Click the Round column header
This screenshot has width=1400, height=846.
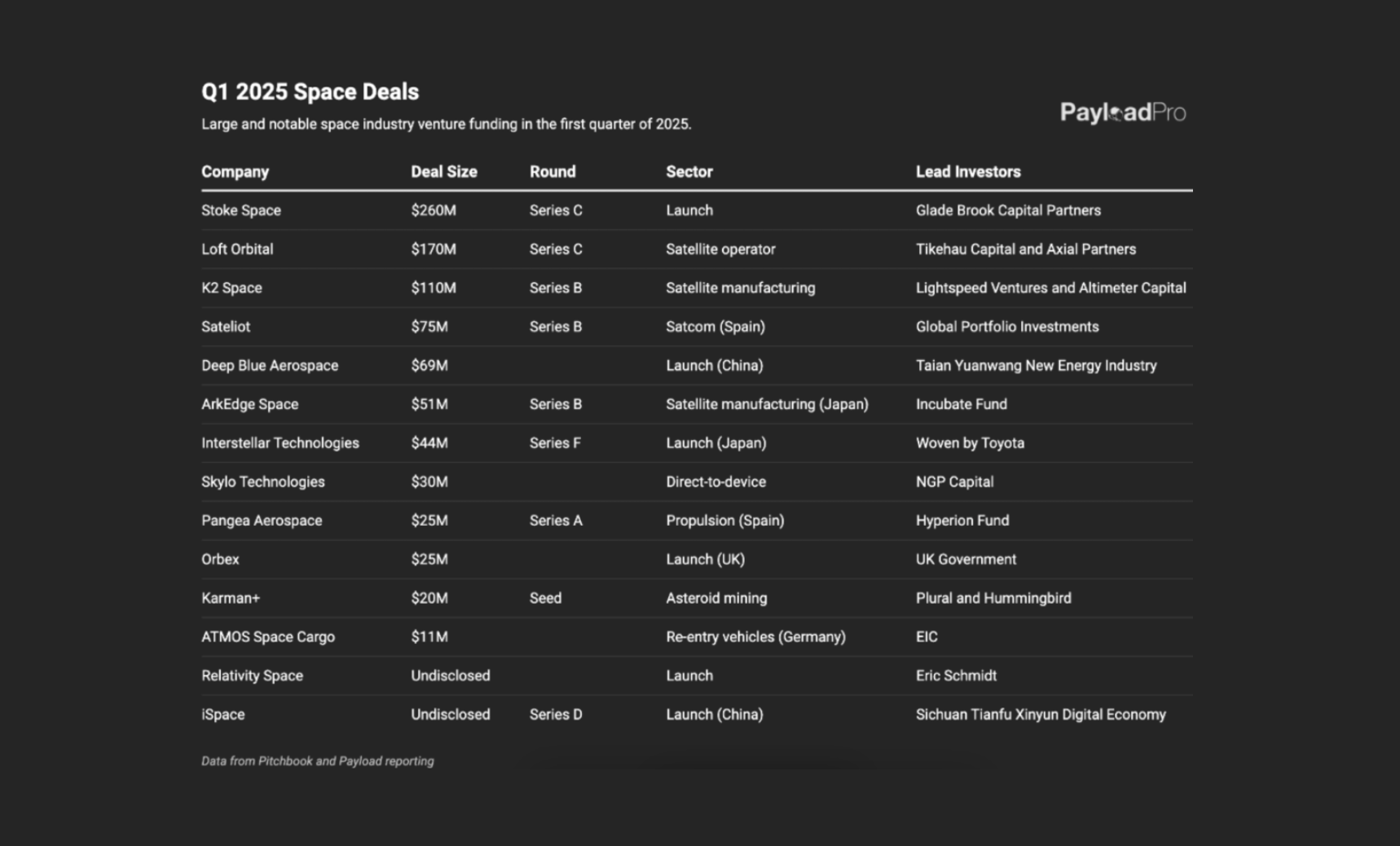click(x=553, y=172)
